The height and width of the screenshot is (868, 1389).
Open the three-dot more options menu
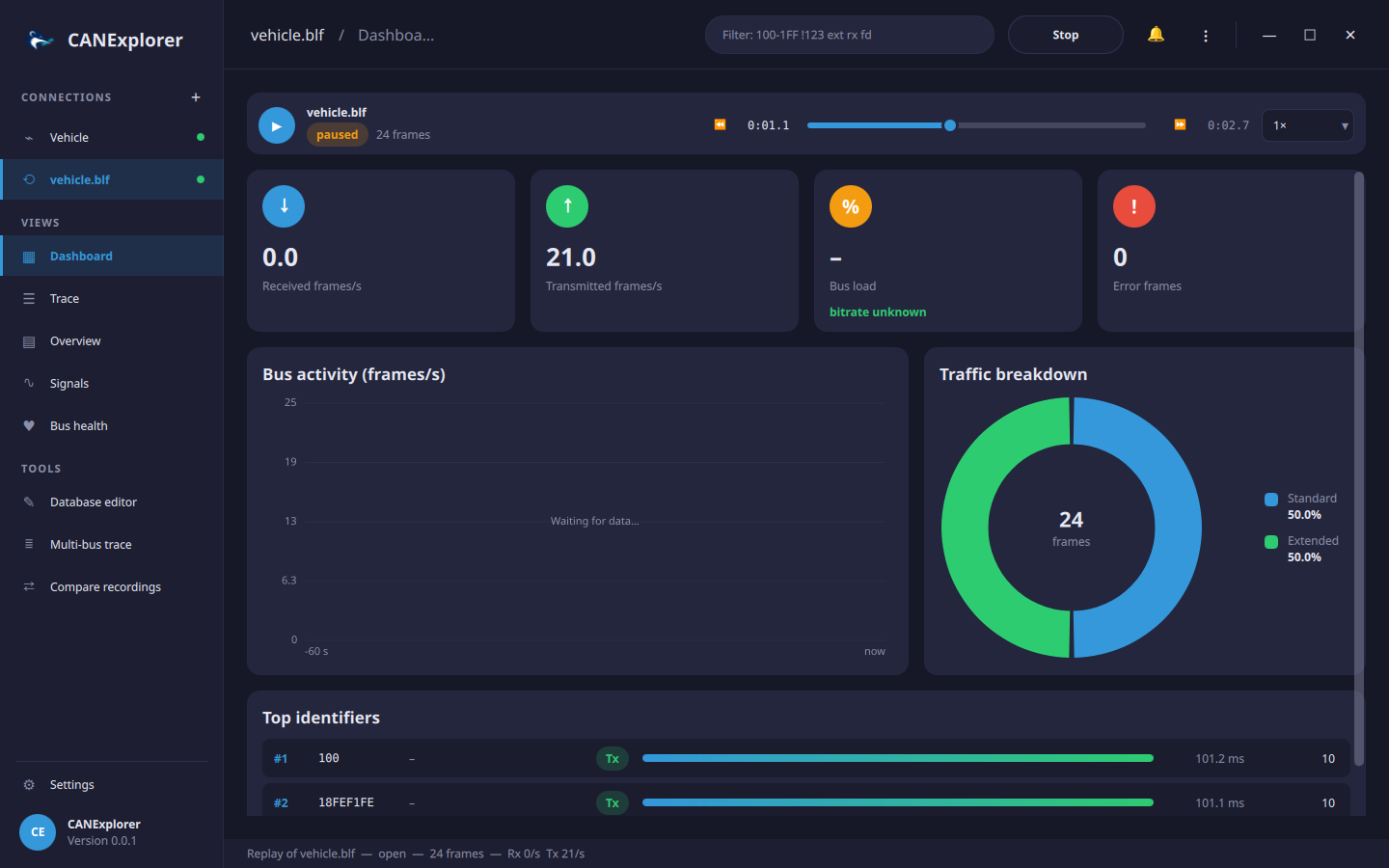point(1206,36)
